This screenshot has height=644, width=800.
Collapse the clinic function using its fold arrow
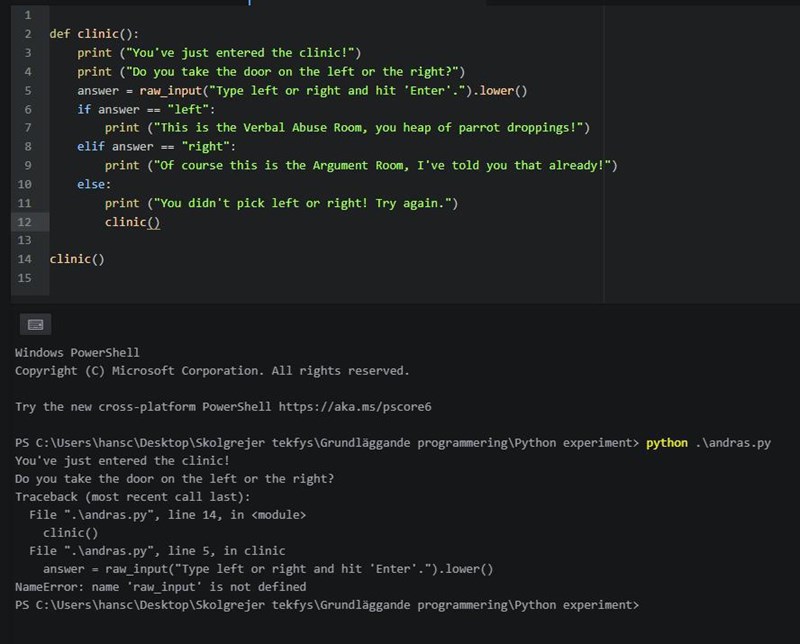point(42,33)
